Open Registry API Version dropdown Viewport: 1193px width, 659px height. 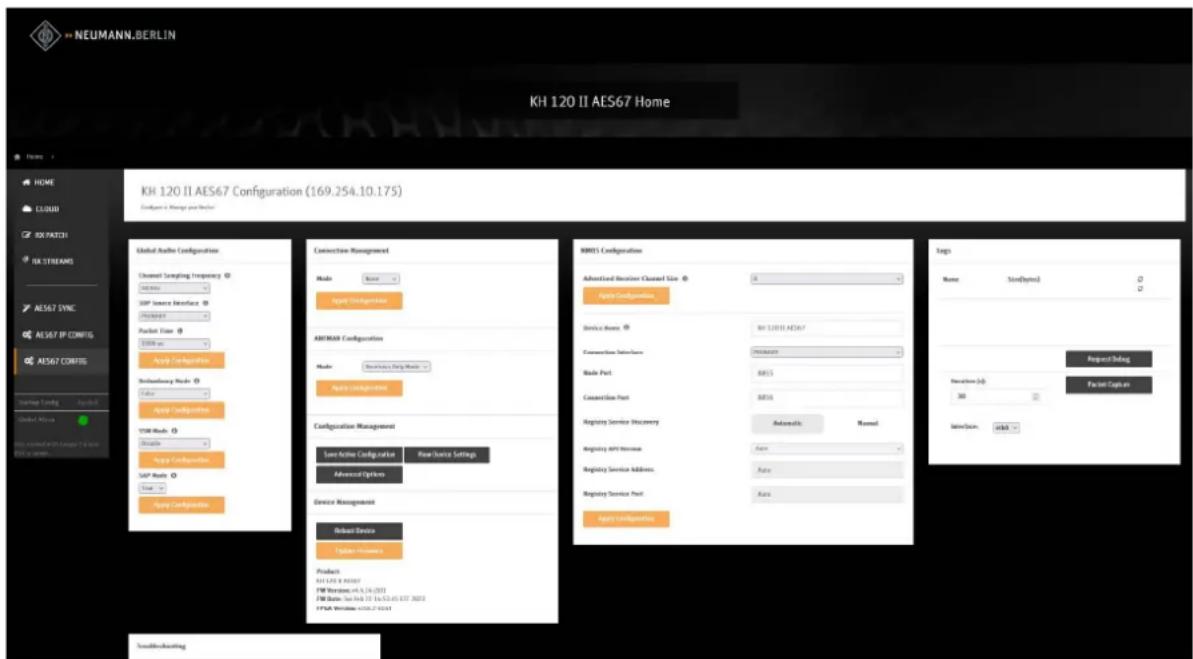pyautogui.click(x=827, y=449)
